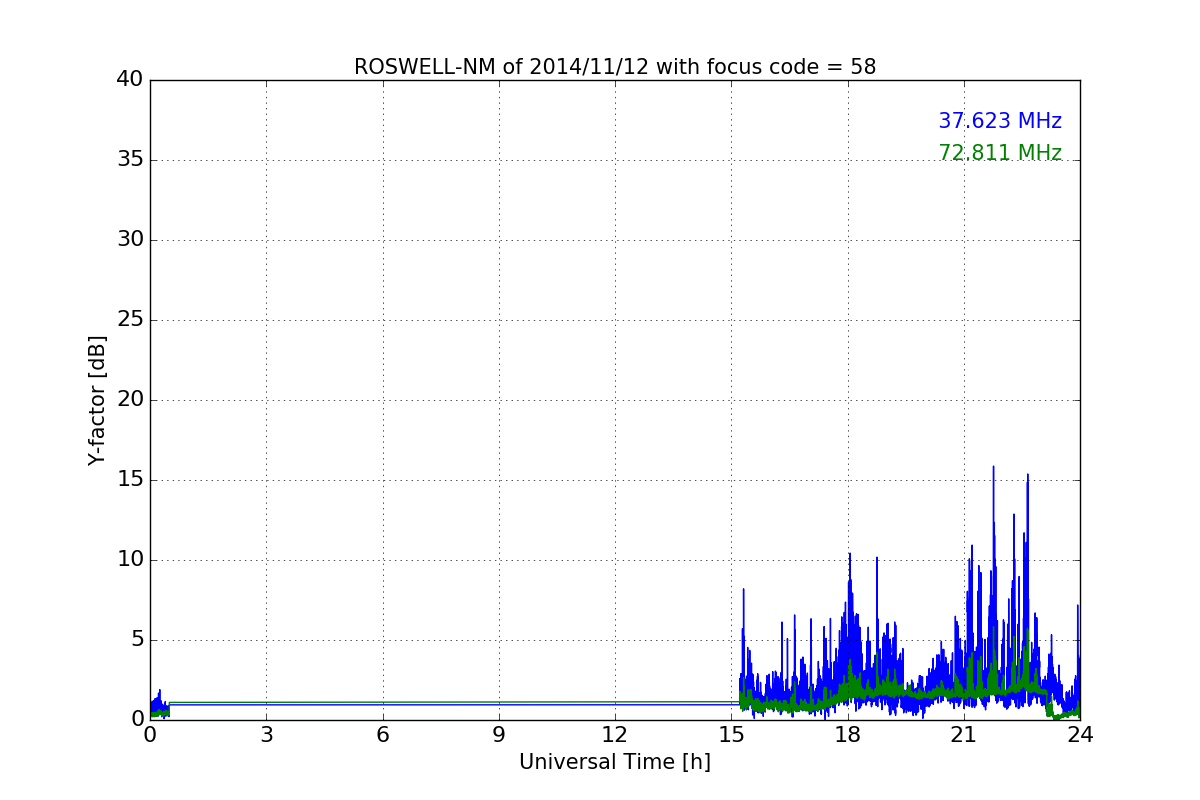Select the 37.623 MHz legend label
This screenshot has width=1200, height=800.
pyautogui.click(x=1000, y=121)
